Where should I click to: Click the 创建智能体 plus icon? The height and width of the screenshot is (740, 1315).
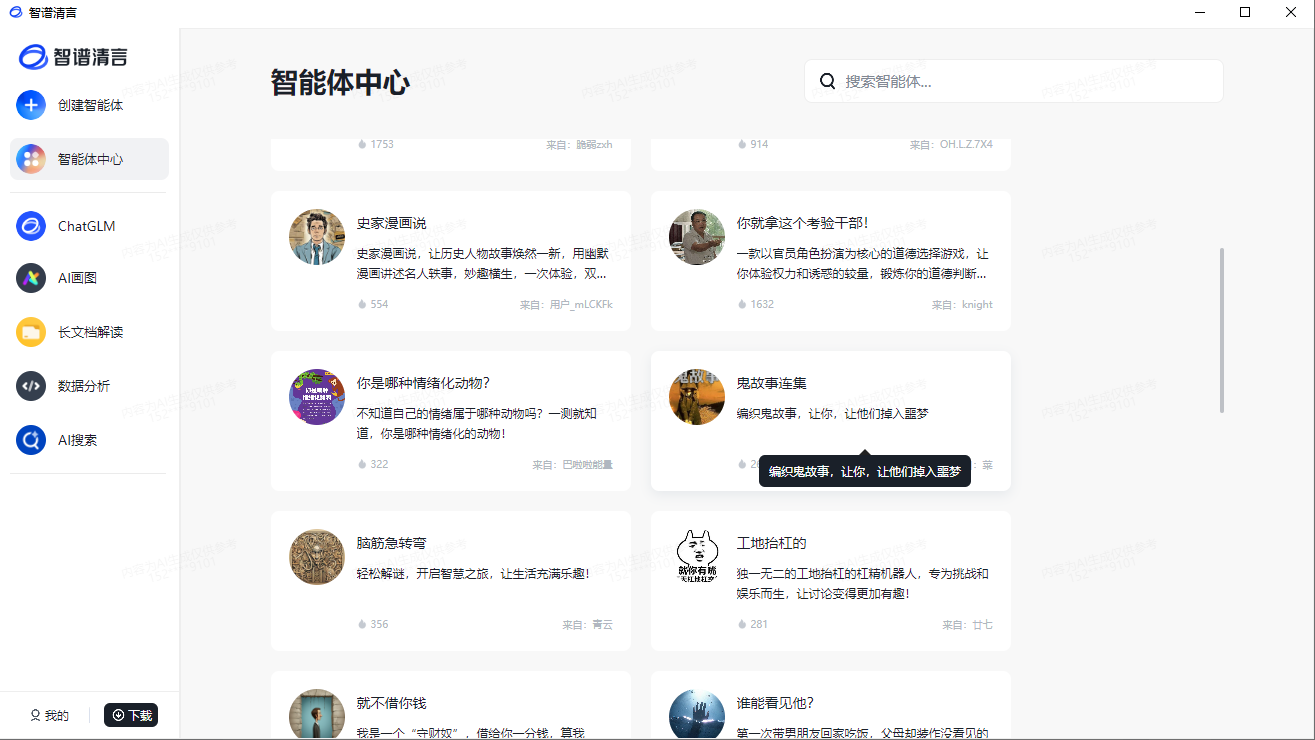click(x=31, y=105)
